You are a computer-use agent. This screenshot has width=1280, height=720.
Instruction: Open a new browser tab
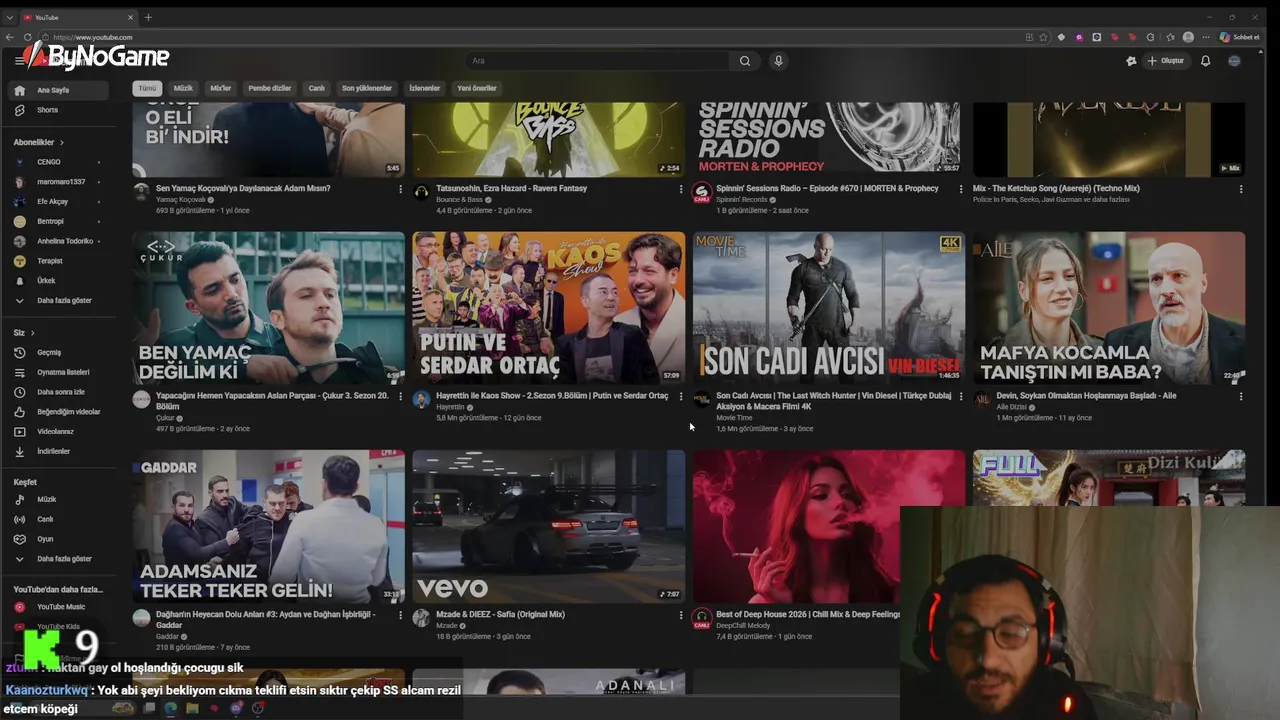[148, 17]
